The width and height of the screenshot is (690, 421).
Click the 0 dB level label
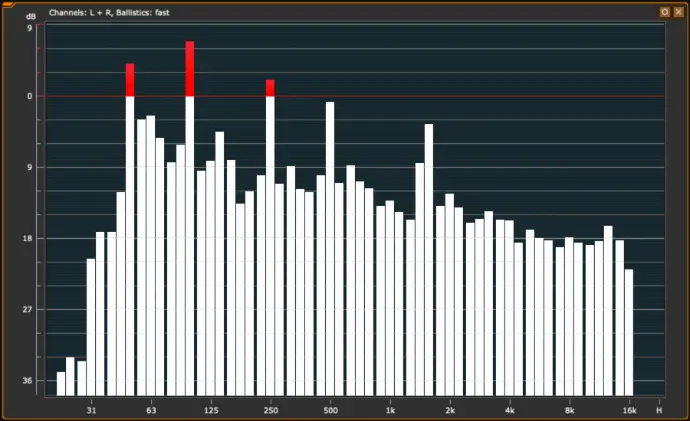coord(30,97)
